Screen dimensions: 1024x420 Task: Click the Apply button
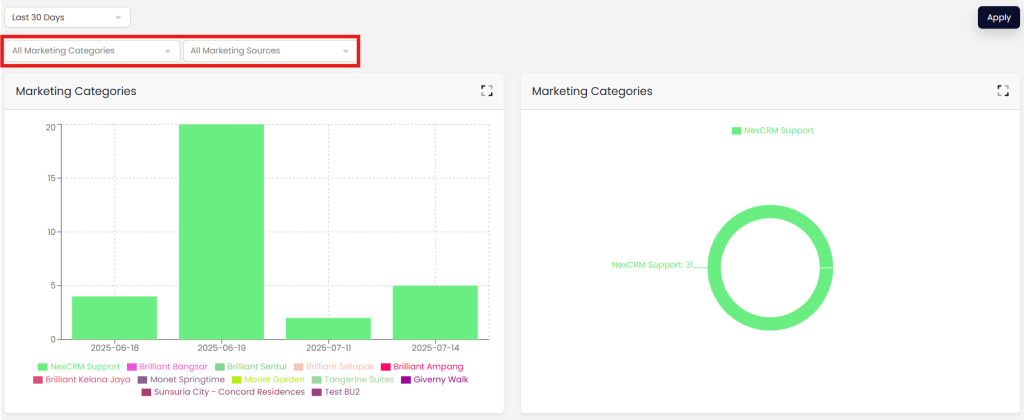pyautogui.click(x=998, y=18)
